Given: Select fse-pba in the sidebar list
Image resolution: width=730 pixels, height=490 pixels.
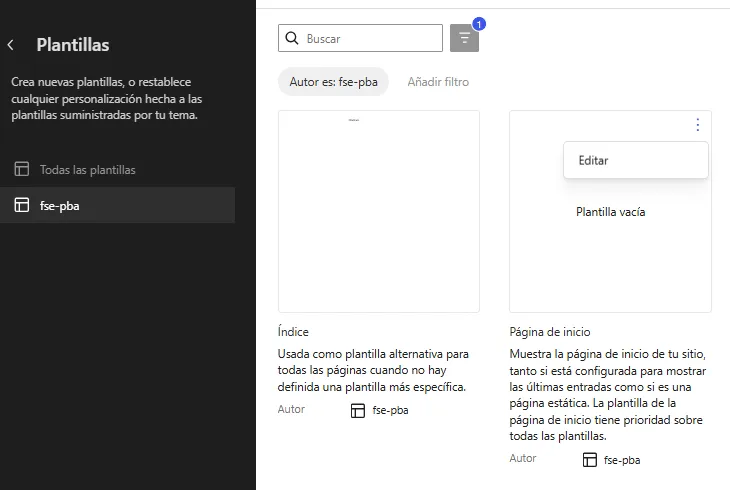Looking at the screenshot, I should tap(117, 205).
